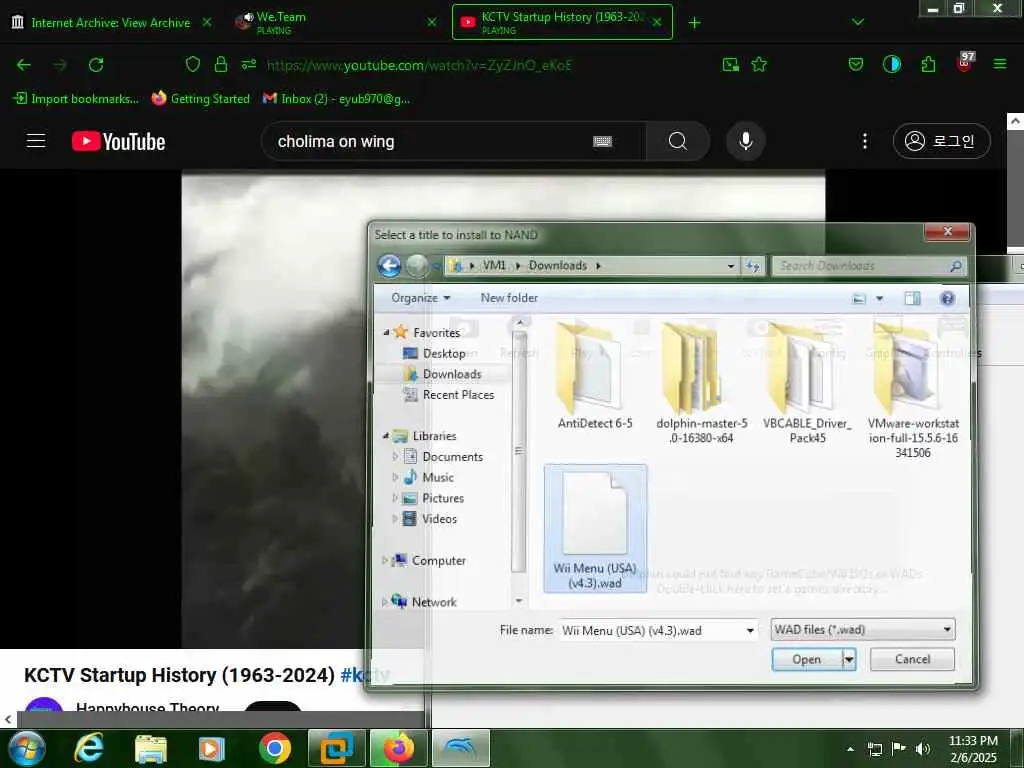Click the Search Downloads field

(x=868, y=266)
